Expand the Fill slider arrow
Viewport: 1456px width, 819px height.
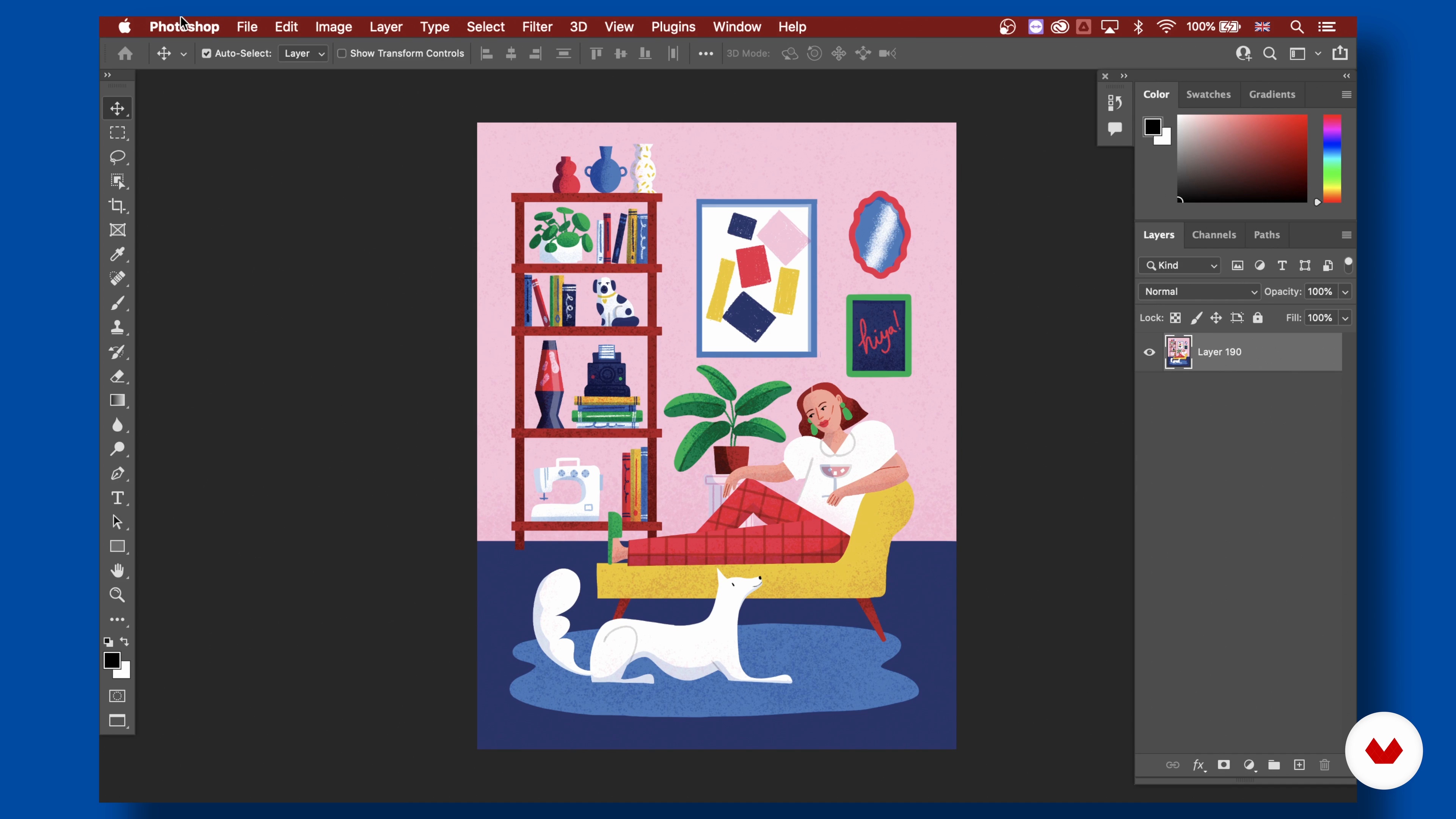tap(1346, 318)
